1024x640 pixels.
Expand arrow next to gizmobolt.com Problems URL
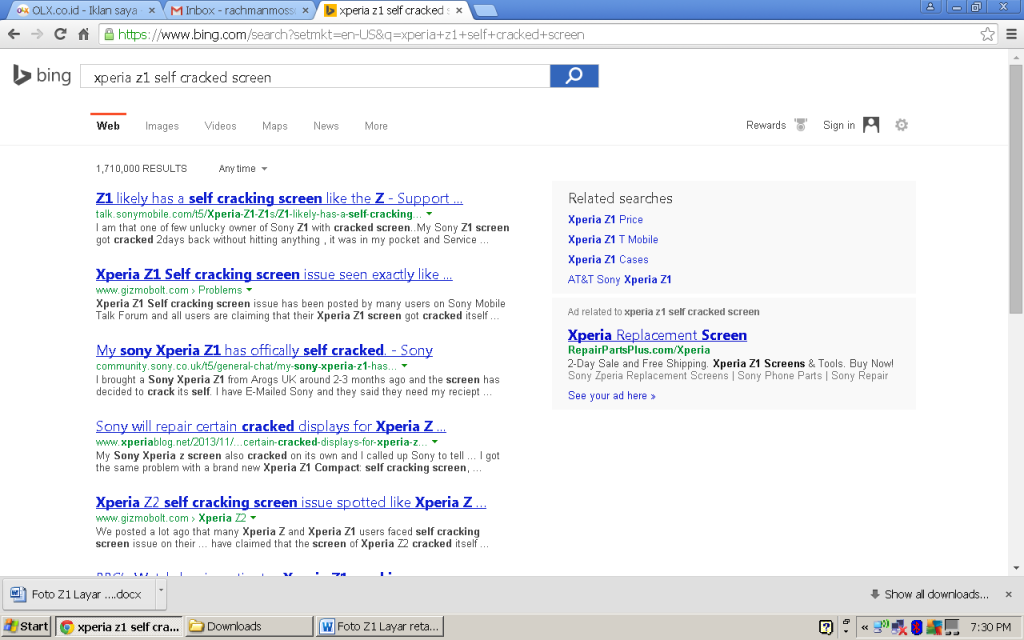click(249, 290)
